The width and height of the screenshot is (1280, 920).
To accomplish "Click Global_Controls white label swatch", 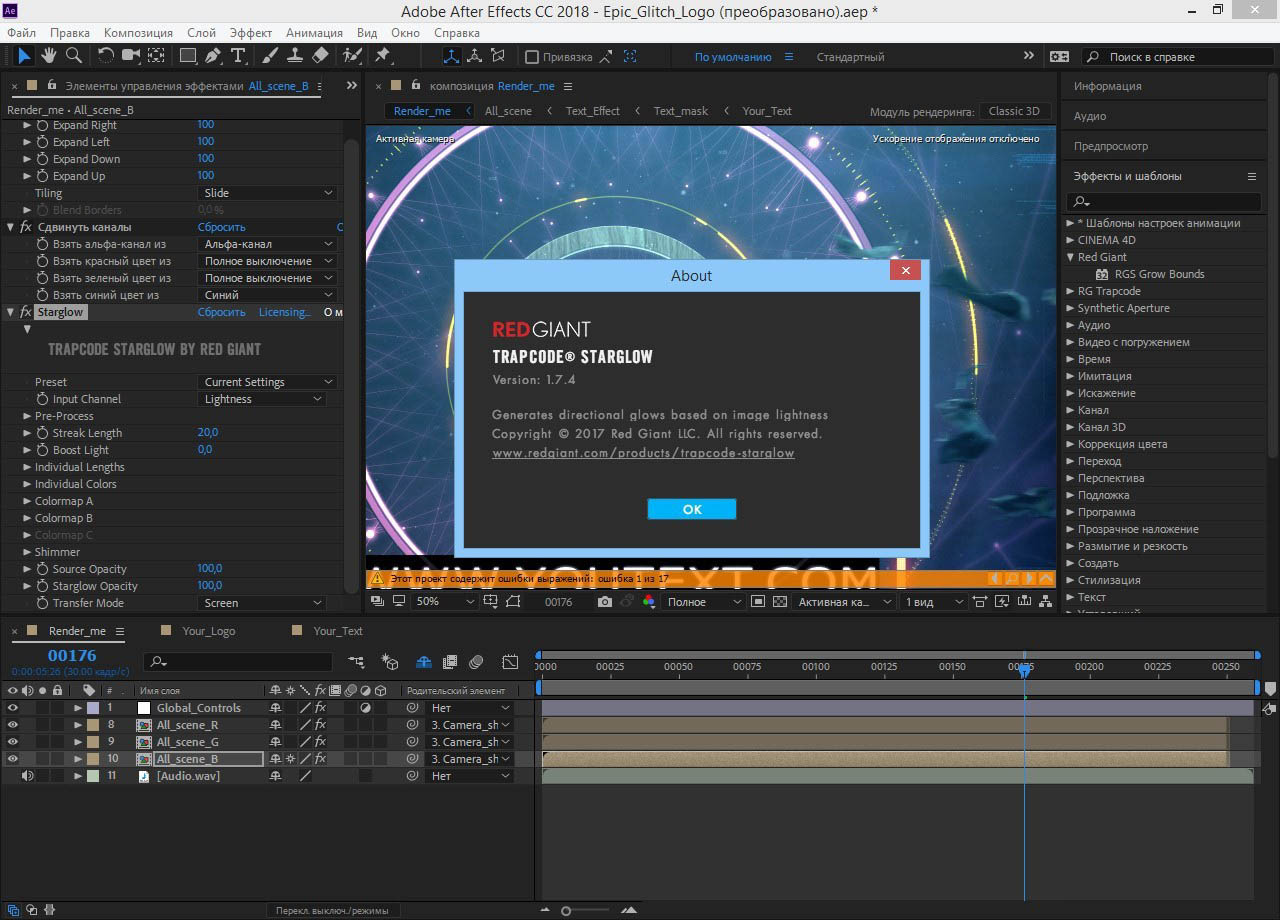I will click(144, 708).
